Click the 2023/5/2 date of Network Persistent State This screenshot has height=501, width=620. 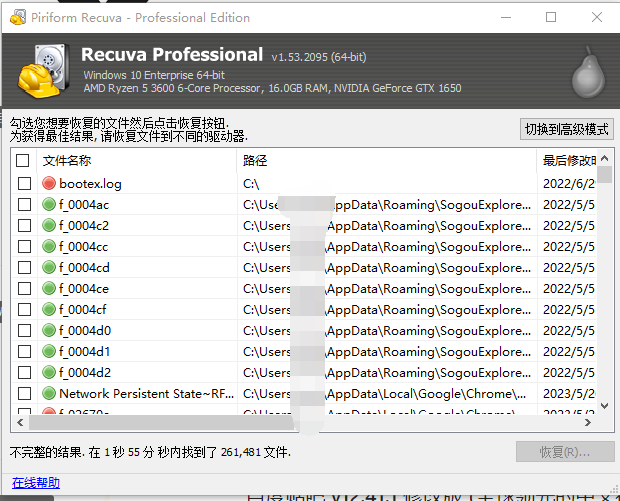pos(569,393)
